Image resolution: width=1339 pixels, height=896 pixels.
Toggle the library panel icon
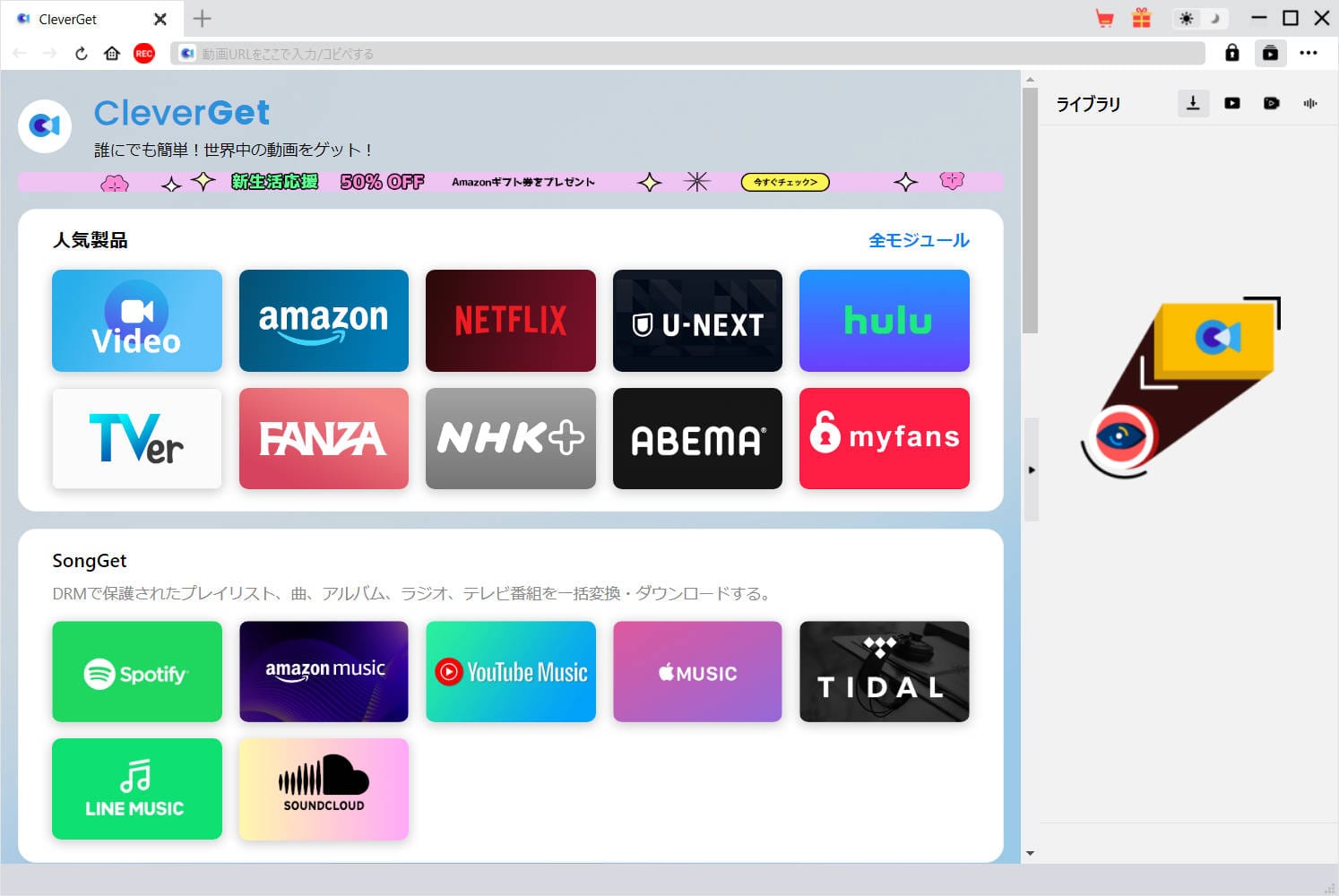tap(1270, 53)
